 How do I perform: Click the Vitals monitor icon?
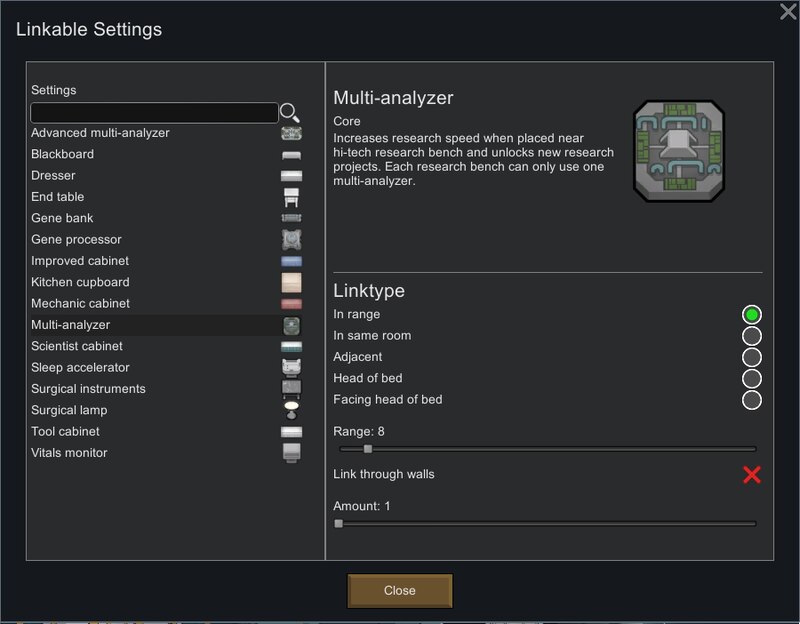291,453
